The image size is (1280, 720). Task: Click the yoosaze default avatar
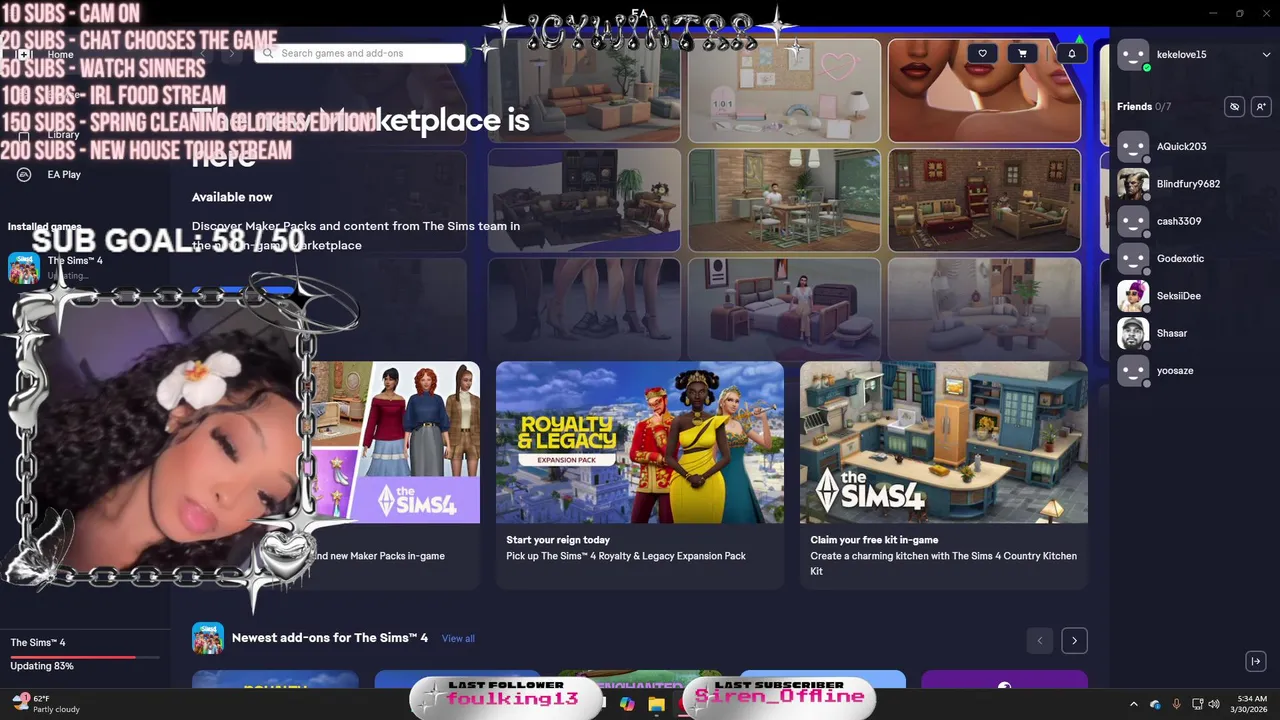coord(1133,370)
